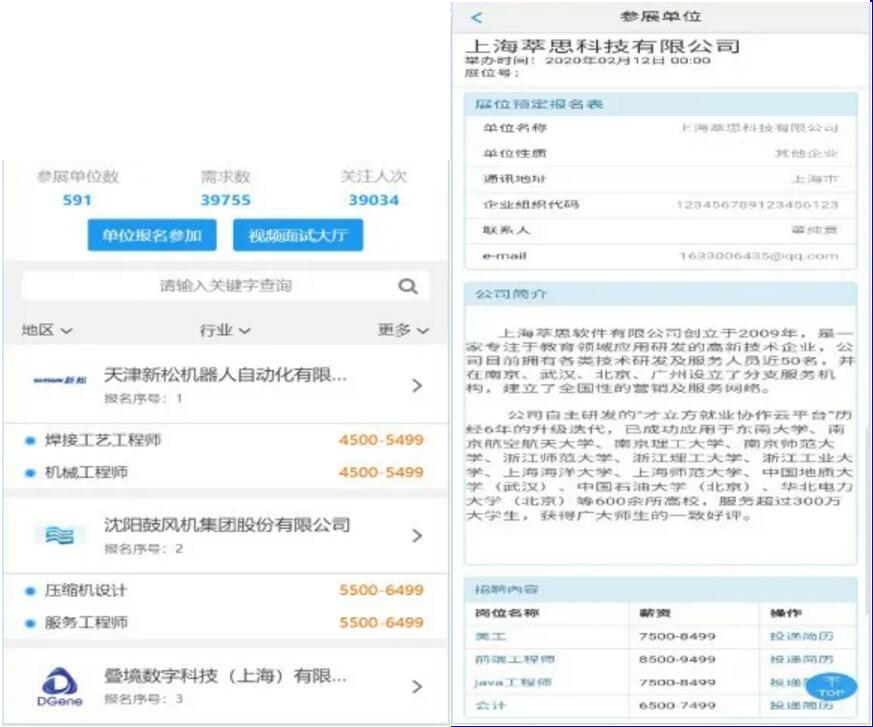Open the 服务工程师 job listing
The height and width of the screenshot is (727, 873).
coord(86,622)
